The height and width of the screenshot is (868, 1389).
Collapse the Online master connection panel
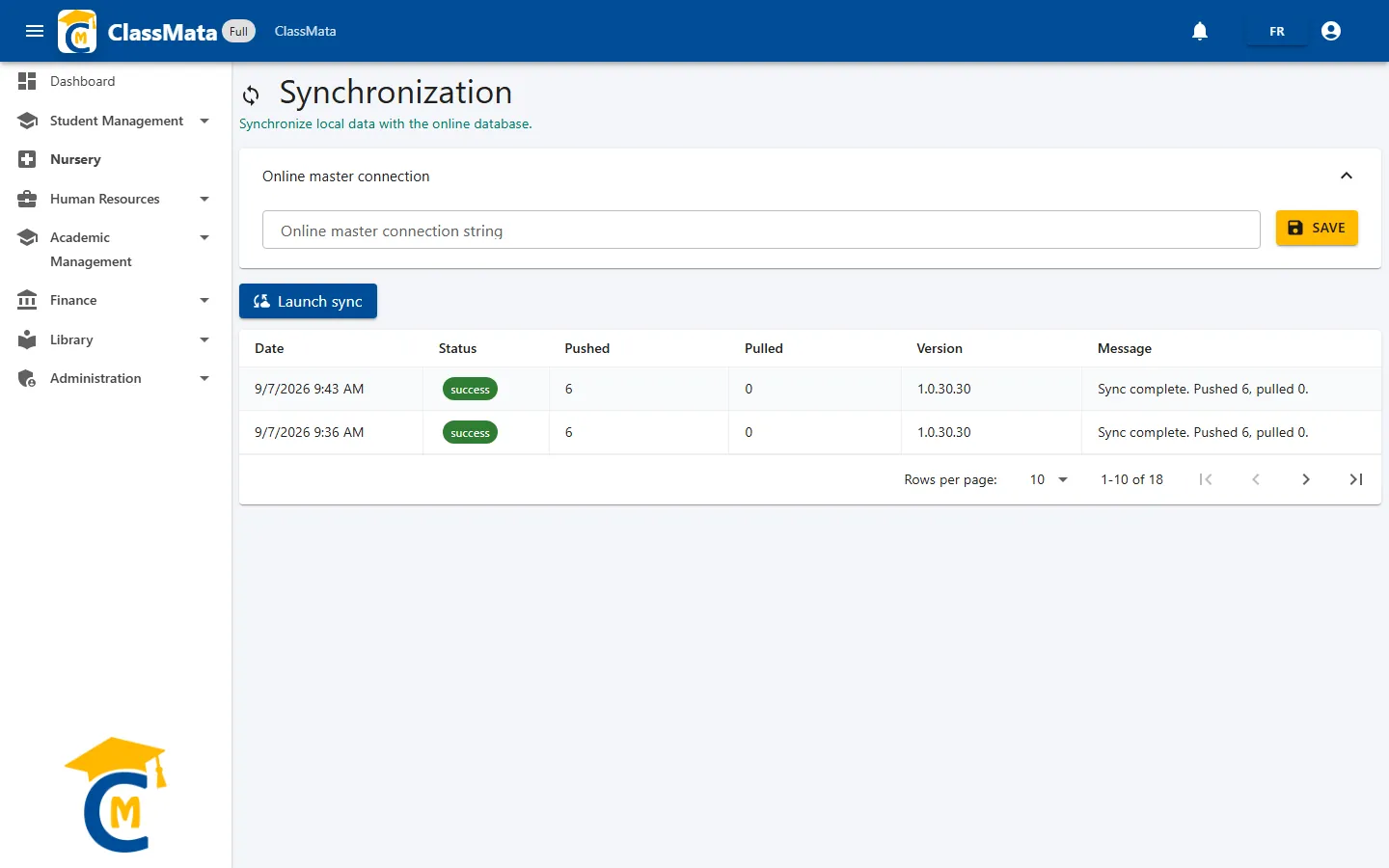click(x=1347, y=176)
